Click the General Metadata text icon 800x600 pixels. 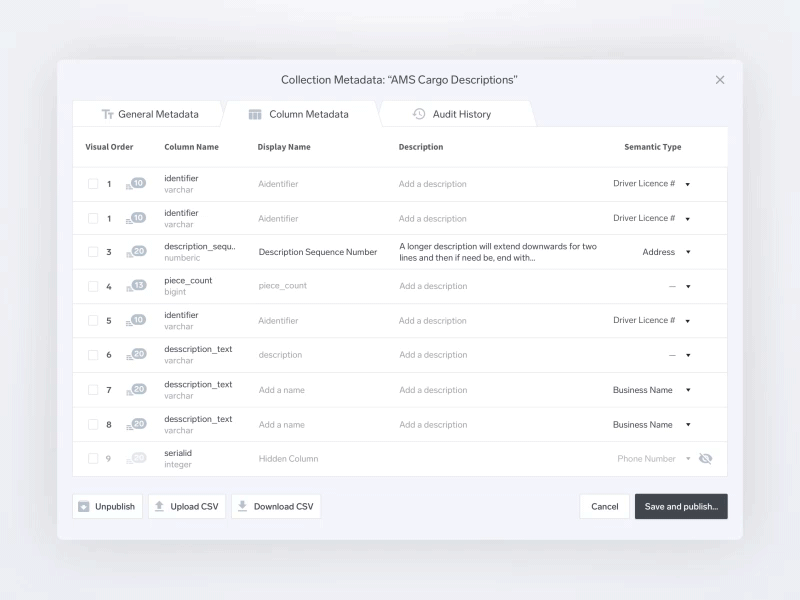107,114
